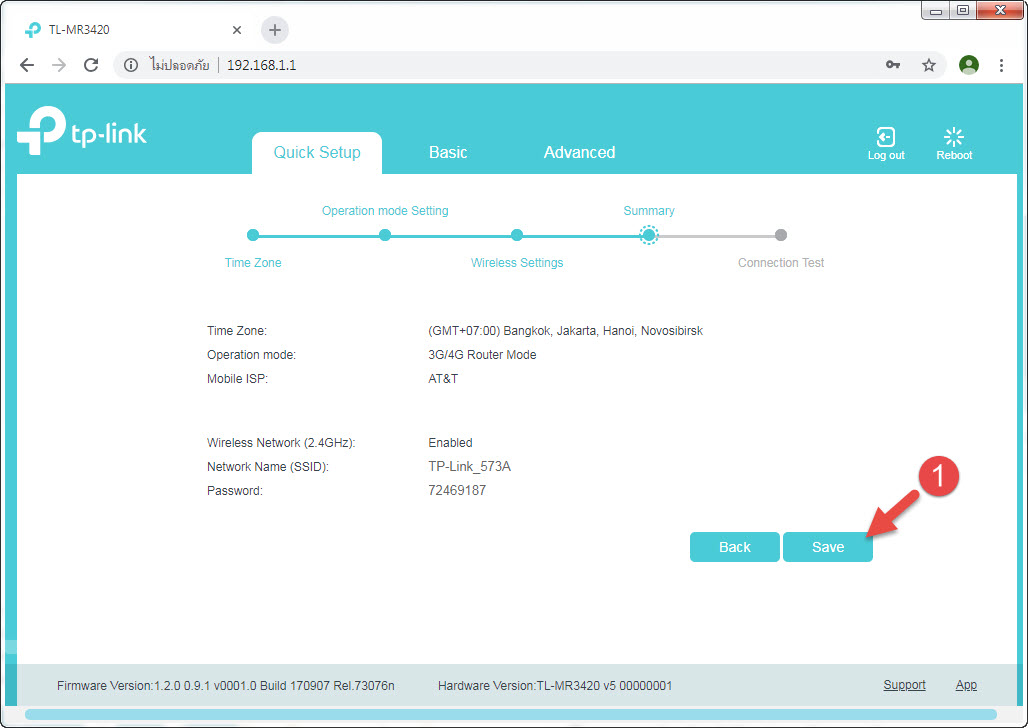Open the App link in footer

tap(966, 685)
